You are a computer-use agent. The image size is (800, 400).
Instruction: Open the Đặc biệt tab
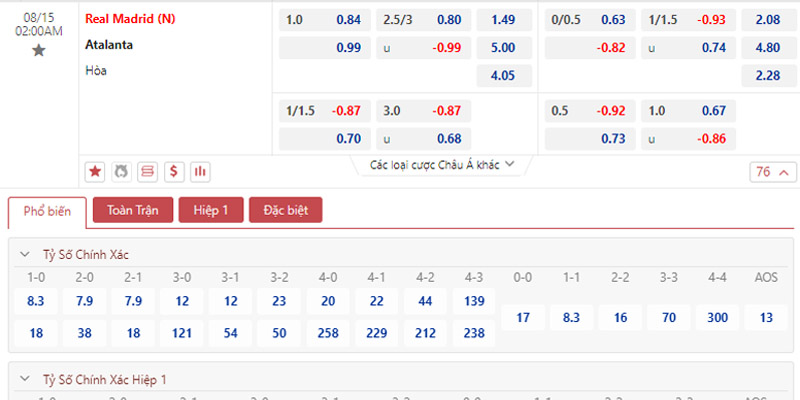286,210
